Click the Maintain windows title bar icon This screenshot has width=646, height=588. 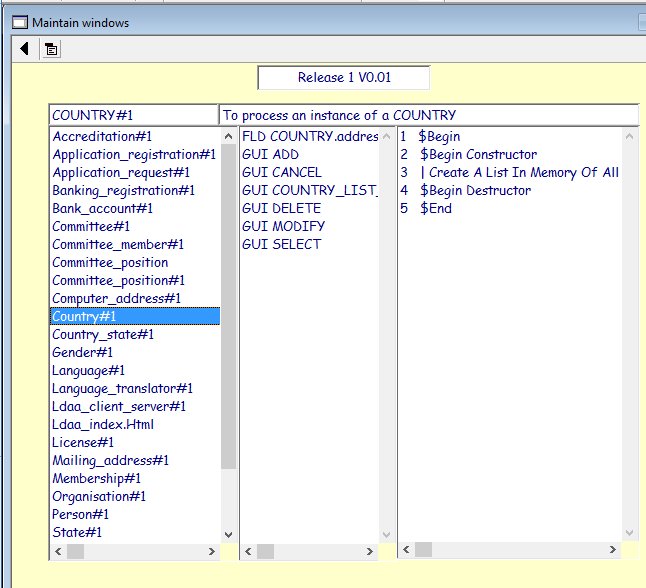[19, 22]
